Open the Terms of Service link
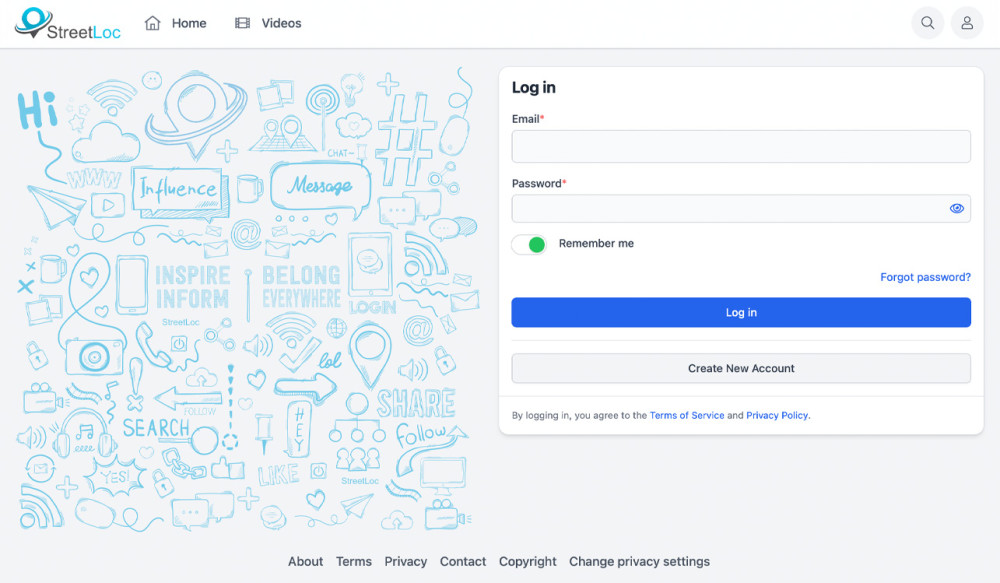The width and height of the screenshot is (1000, 583). click(687, 415)
